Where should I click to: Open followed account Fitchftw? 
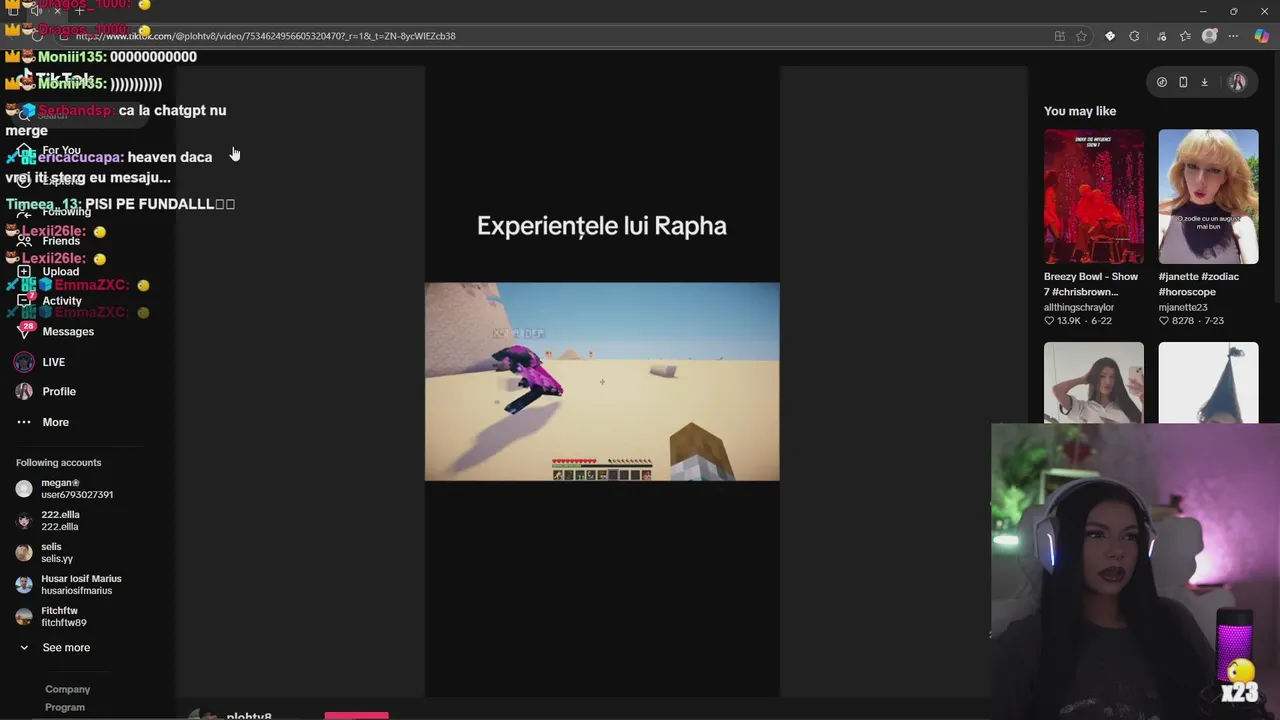(x=51, y=617)
